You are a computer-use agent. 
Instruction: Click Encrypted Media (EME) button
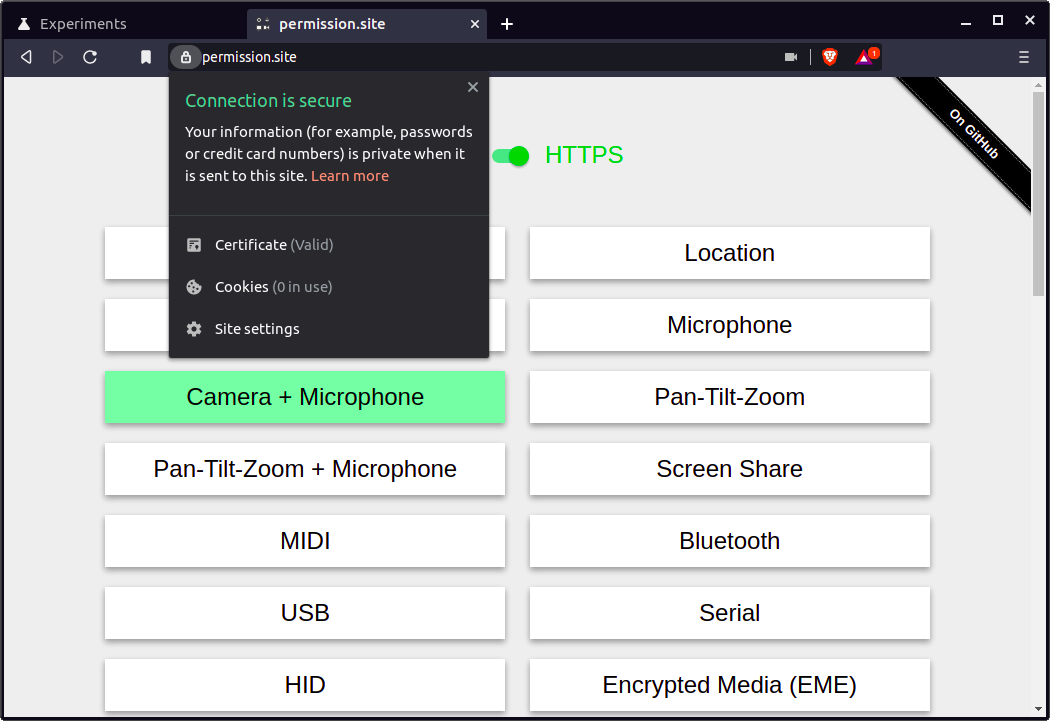point(729,685)
